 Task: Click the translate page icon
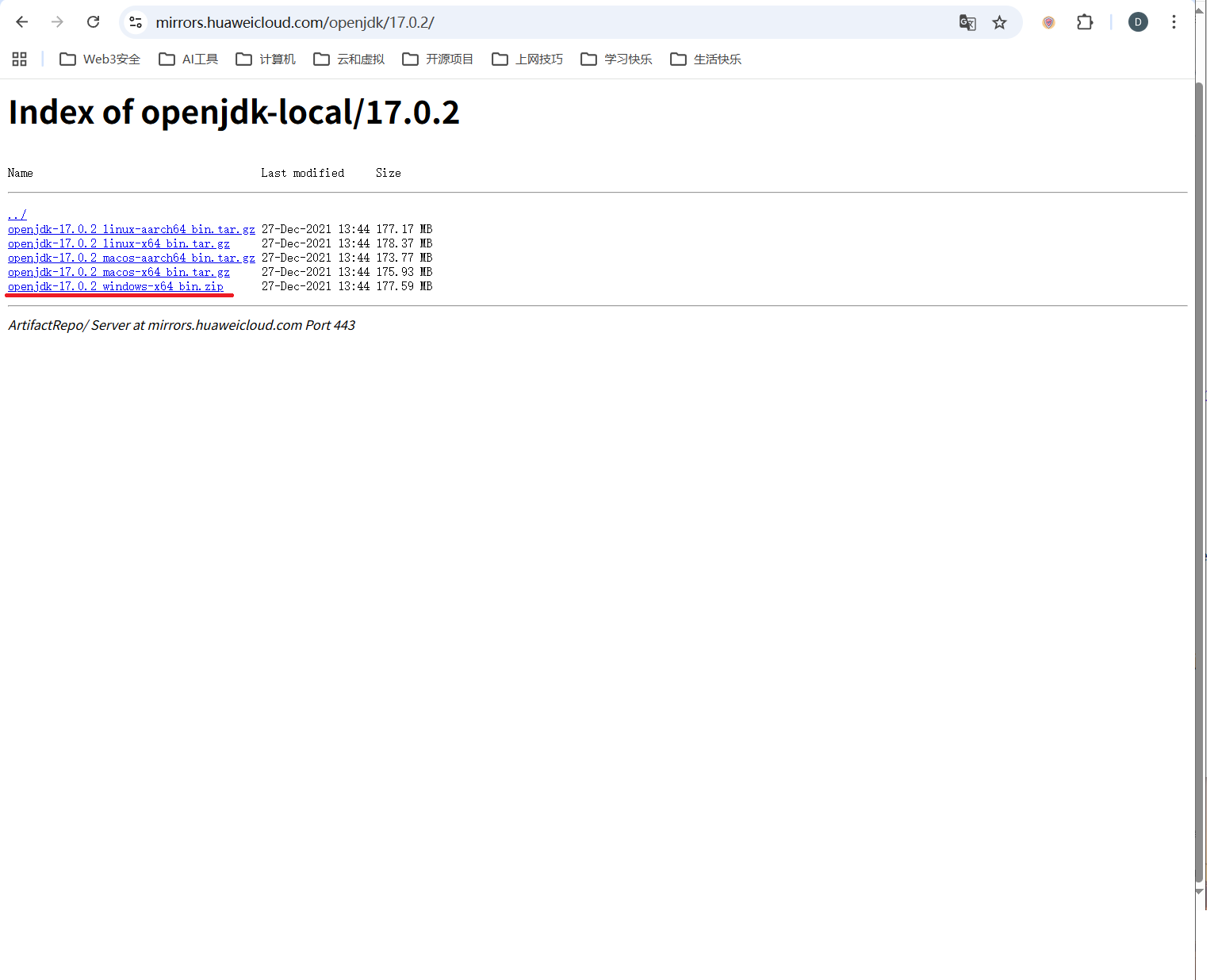(967, 22)
